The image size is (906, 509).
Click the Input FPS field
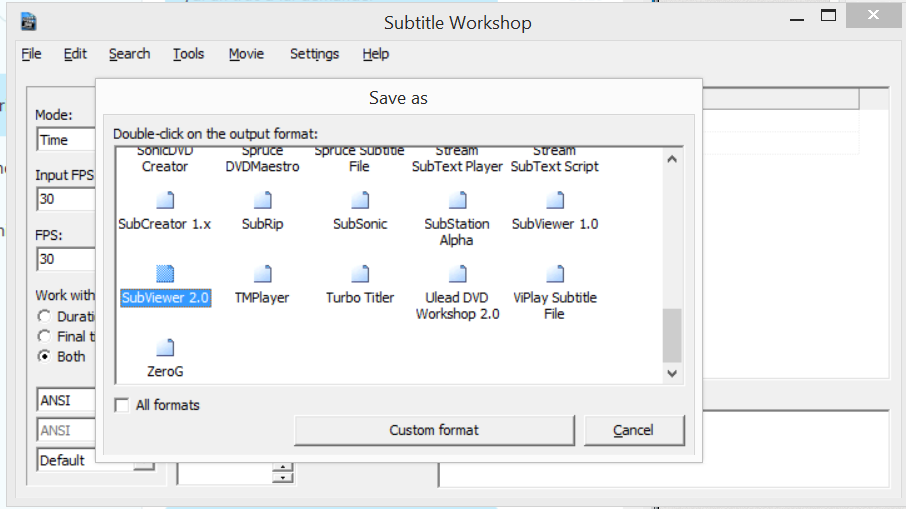(66, 199)
